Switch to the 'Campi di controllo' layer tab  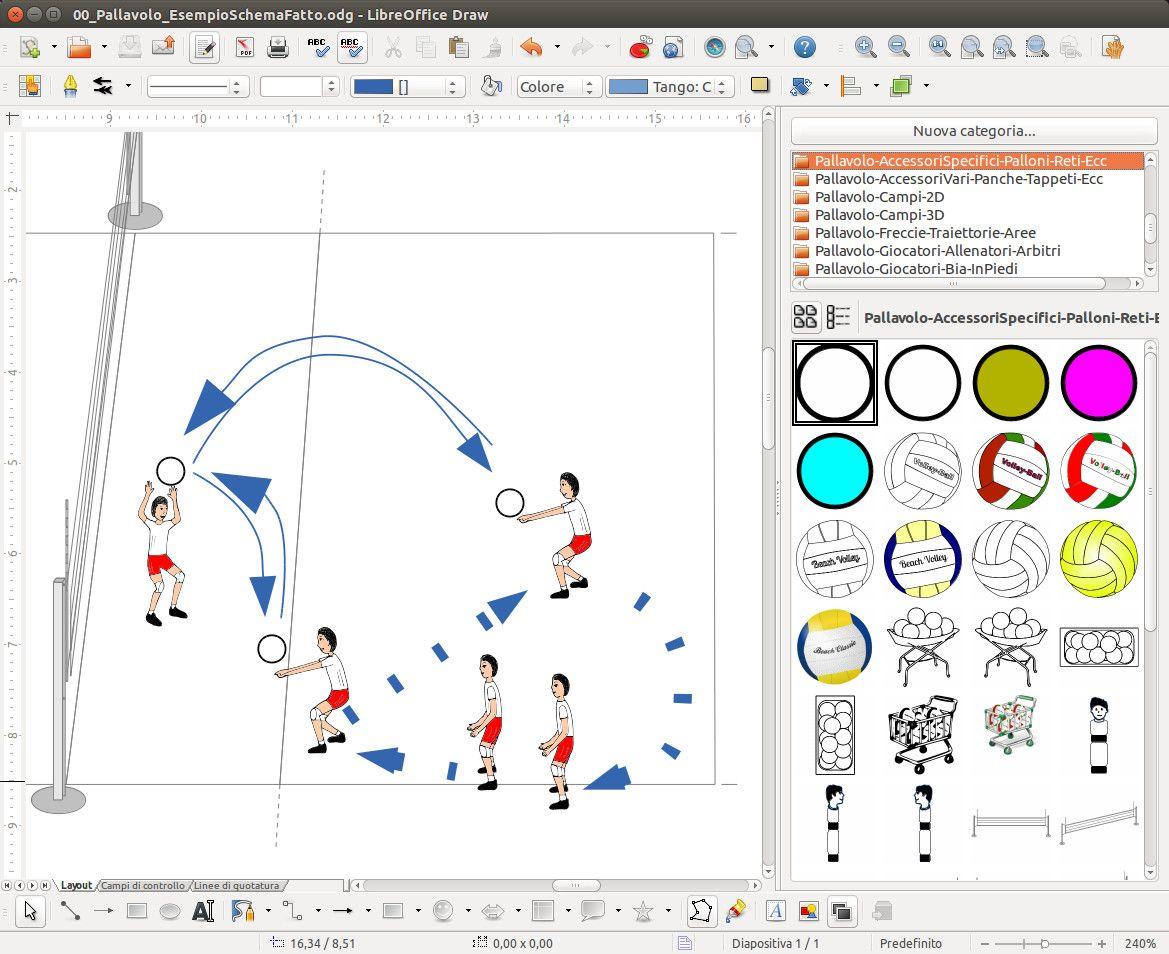tap(143, 886)
